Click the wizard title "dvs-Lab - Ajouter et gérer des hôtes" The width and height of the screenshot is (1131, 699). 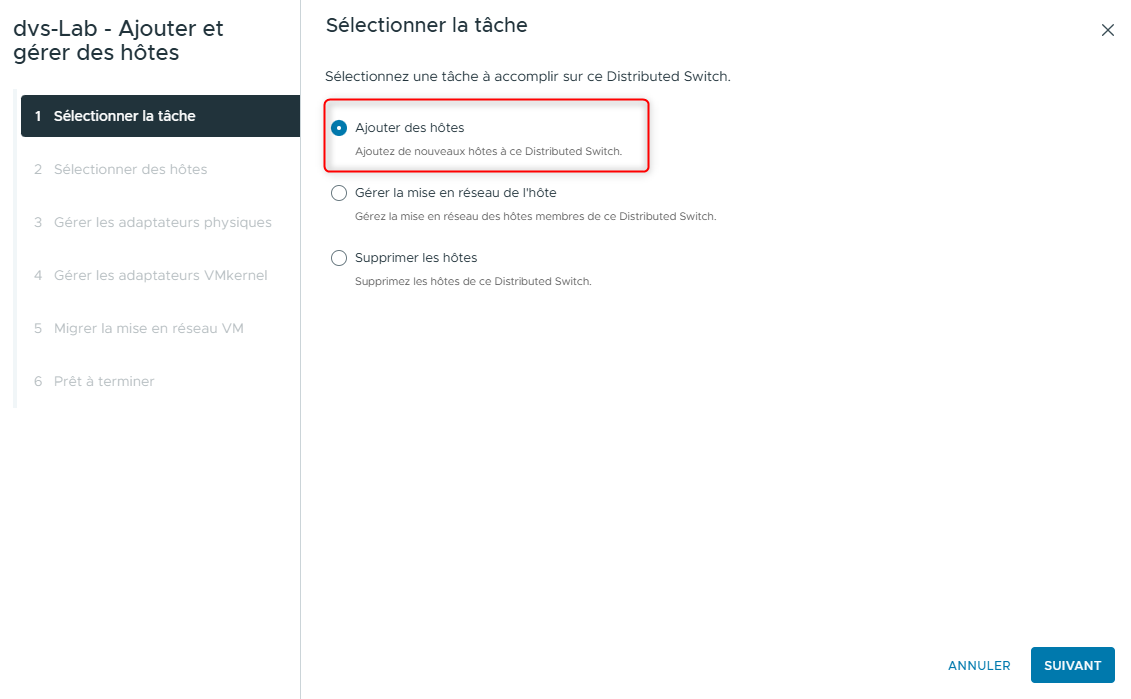117,39
